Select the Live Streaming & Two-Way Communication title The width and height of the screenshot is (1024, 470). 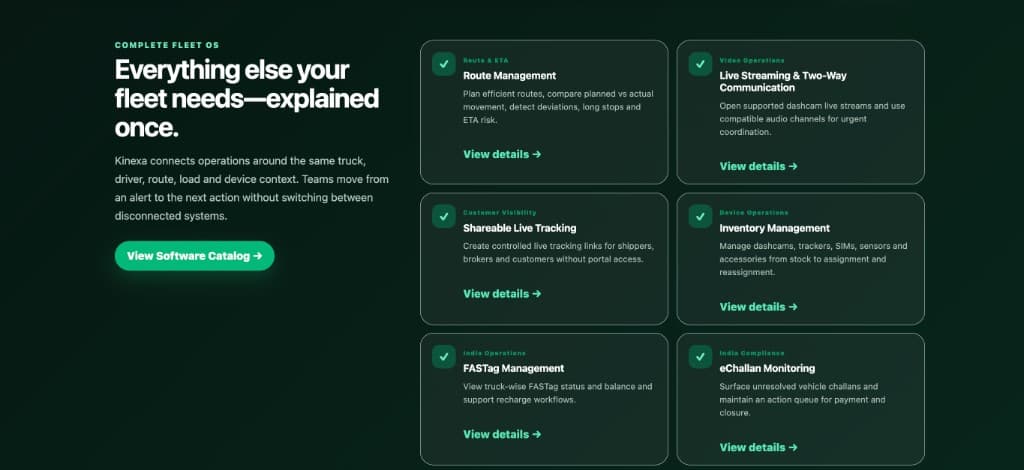click(x=783, y=82)
